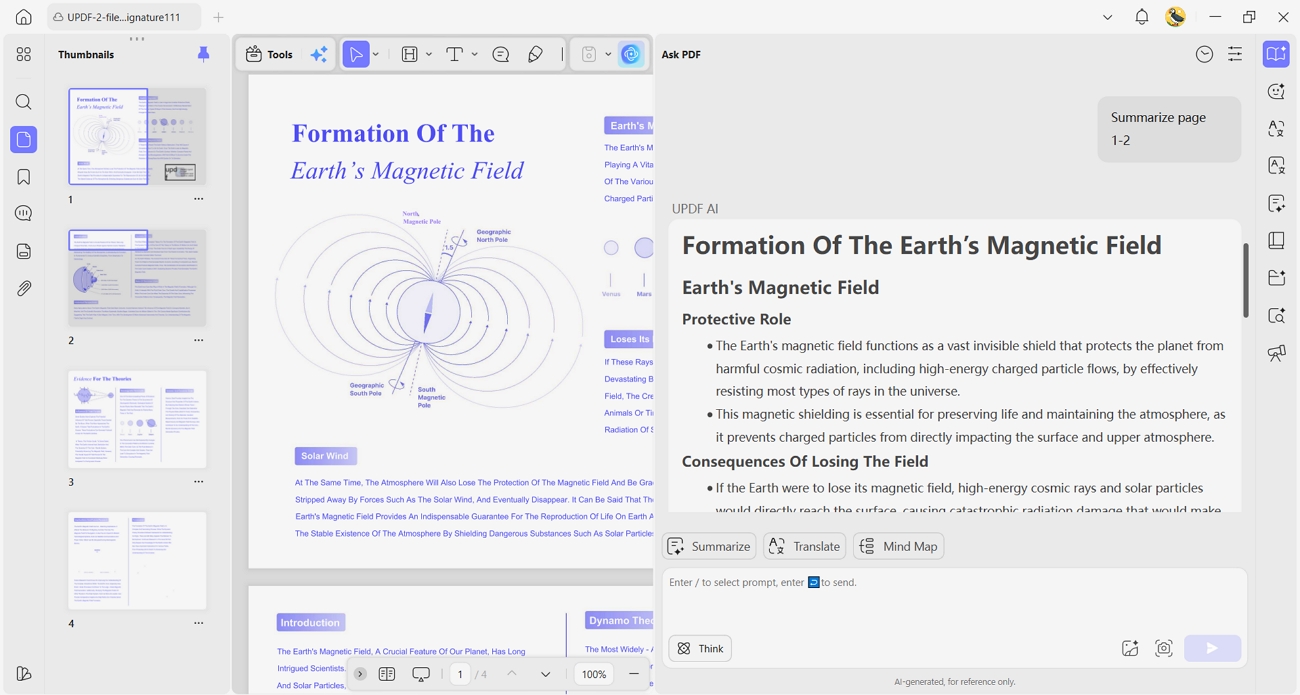Open the document summary sparkle icon
1300x695 pixels.
click(1276, 203)
